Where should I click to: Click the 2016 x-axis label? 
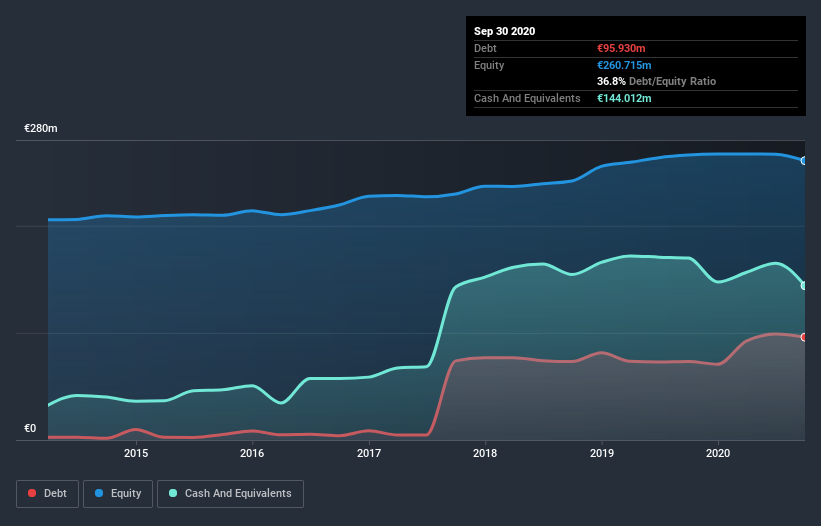(x=252, y=453)
